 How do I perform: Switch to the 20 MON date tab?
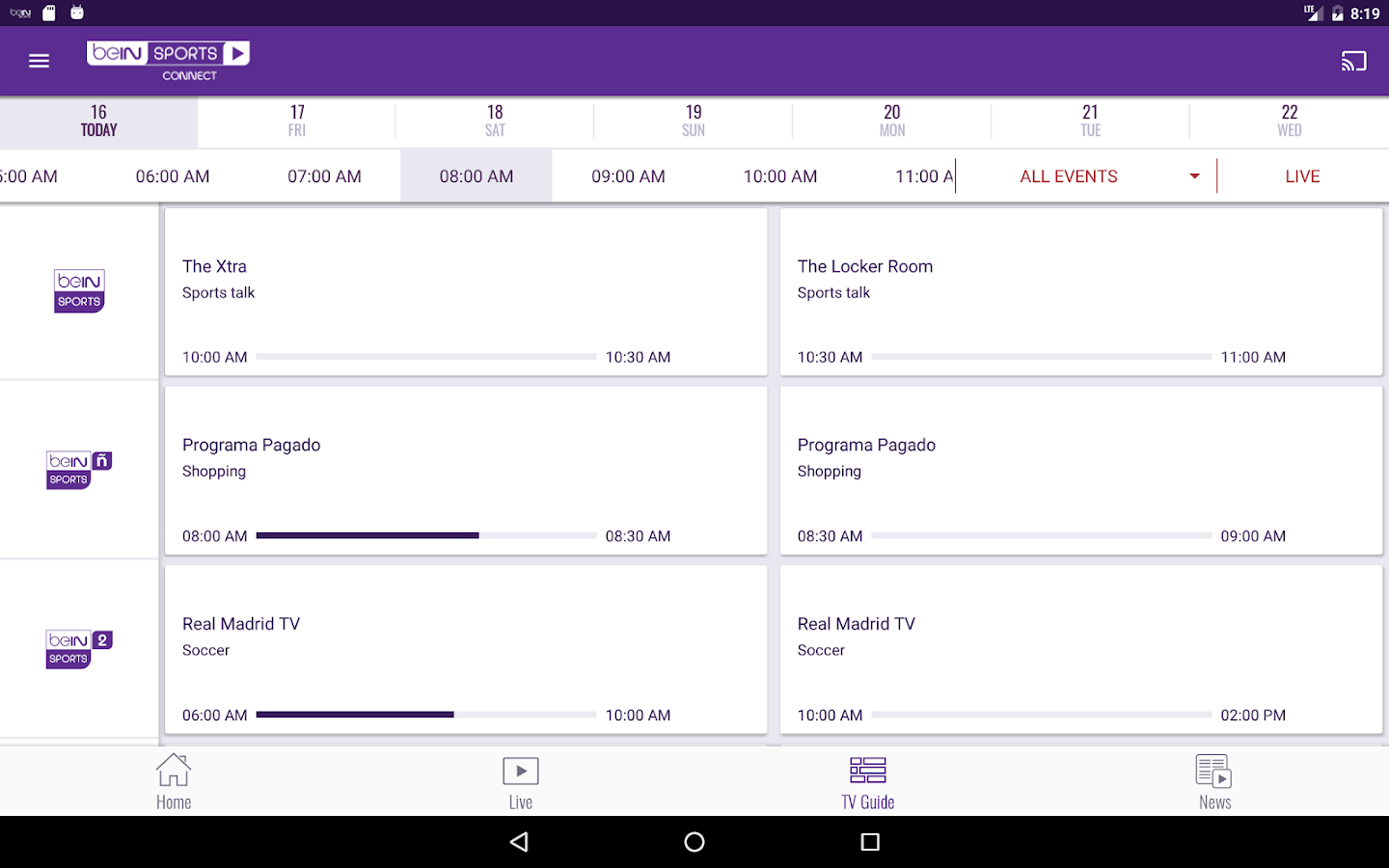tap(892, 122)
